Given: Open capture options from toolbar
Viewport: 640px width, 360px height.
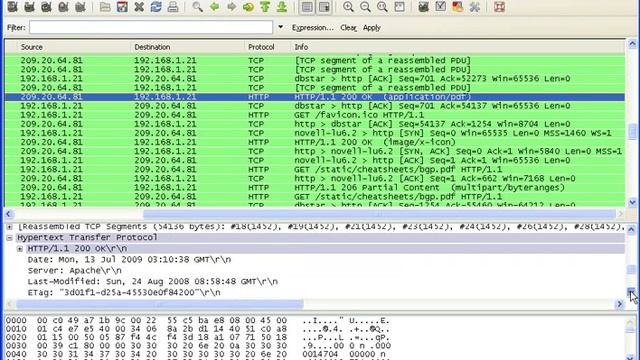Looking at the screenshot, I should click(x=29, y=7).
